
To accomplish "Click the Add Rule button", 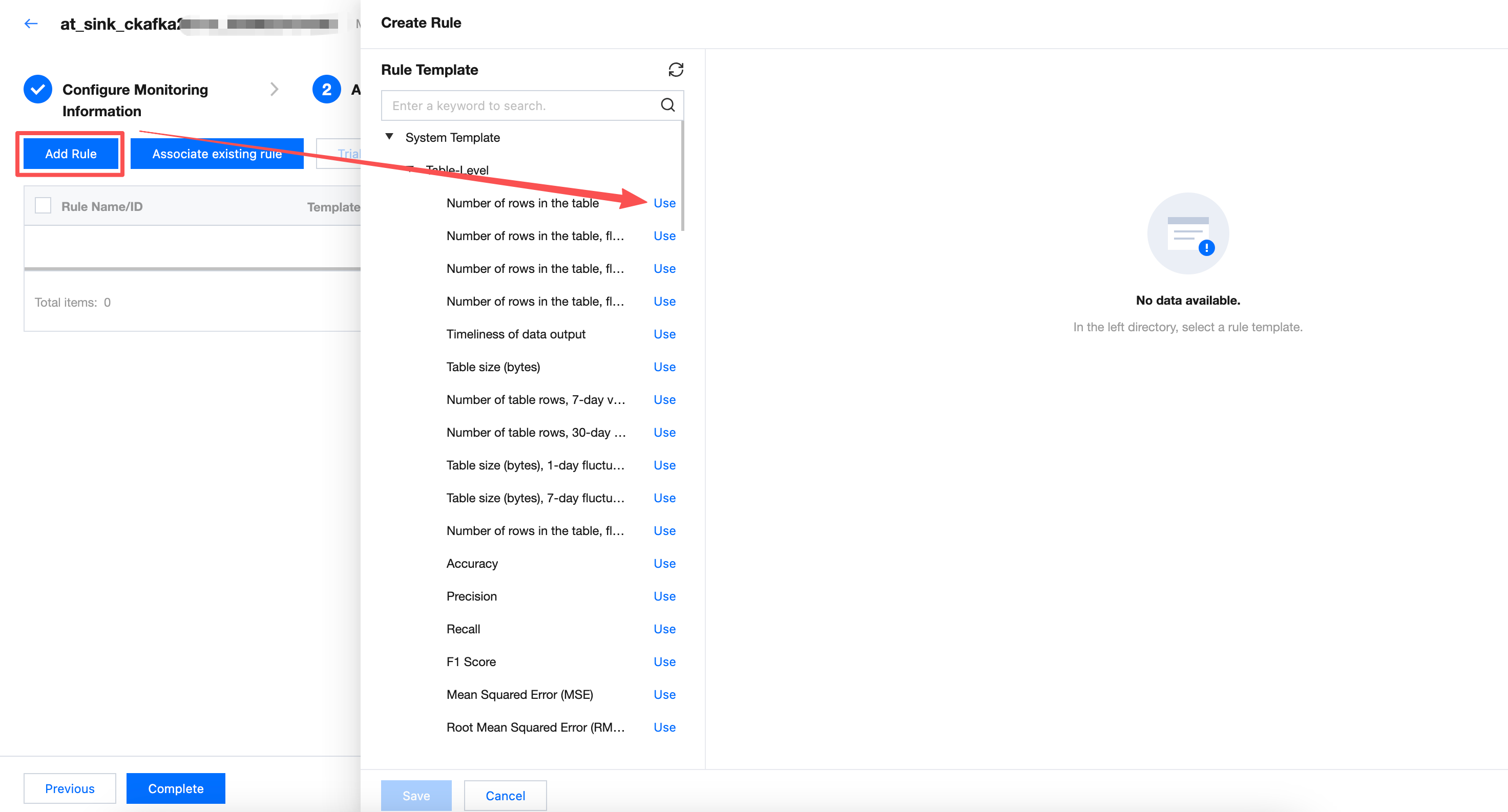I will click(71, 154).
